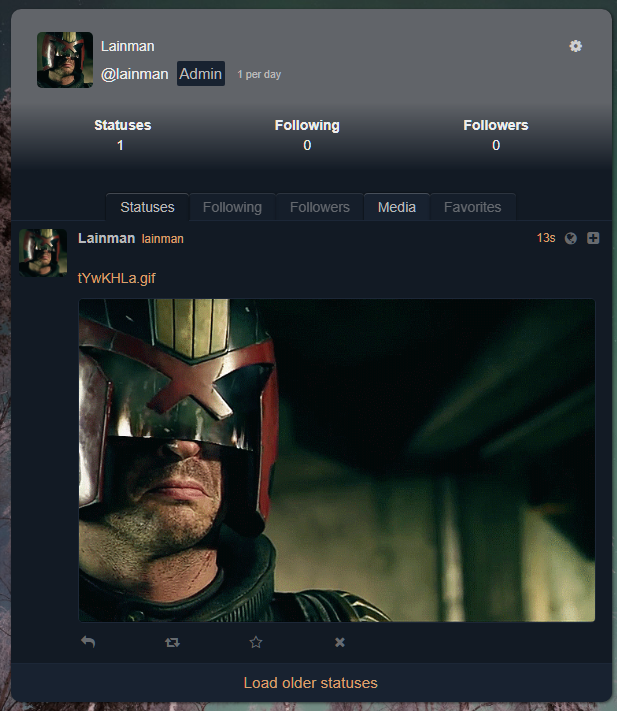Open the 13s timestamp link
Viewport: 617px width, 711px height.
[546, 238]
